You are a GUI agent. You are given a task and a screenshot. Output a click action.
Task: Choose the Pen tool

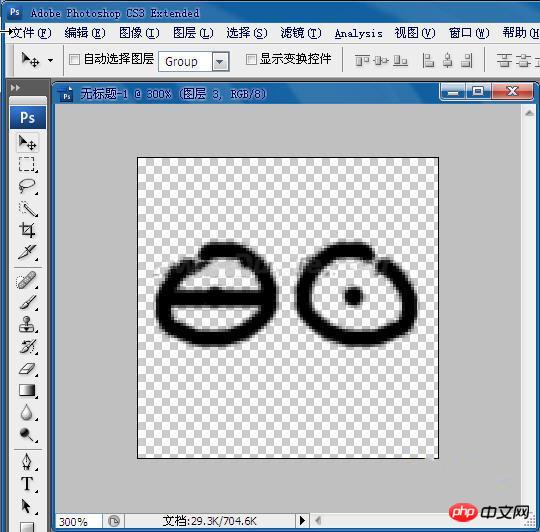click(27, 462)
